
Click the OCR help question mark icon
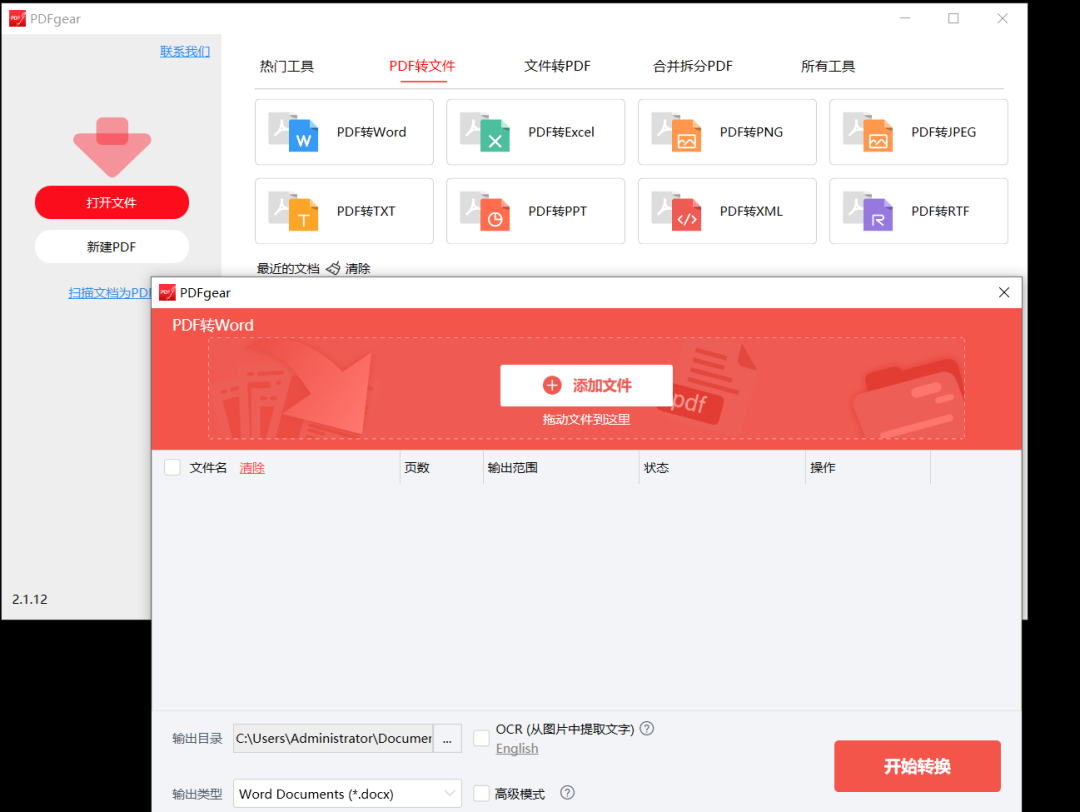pyautogui.click(x=647, y=729)
